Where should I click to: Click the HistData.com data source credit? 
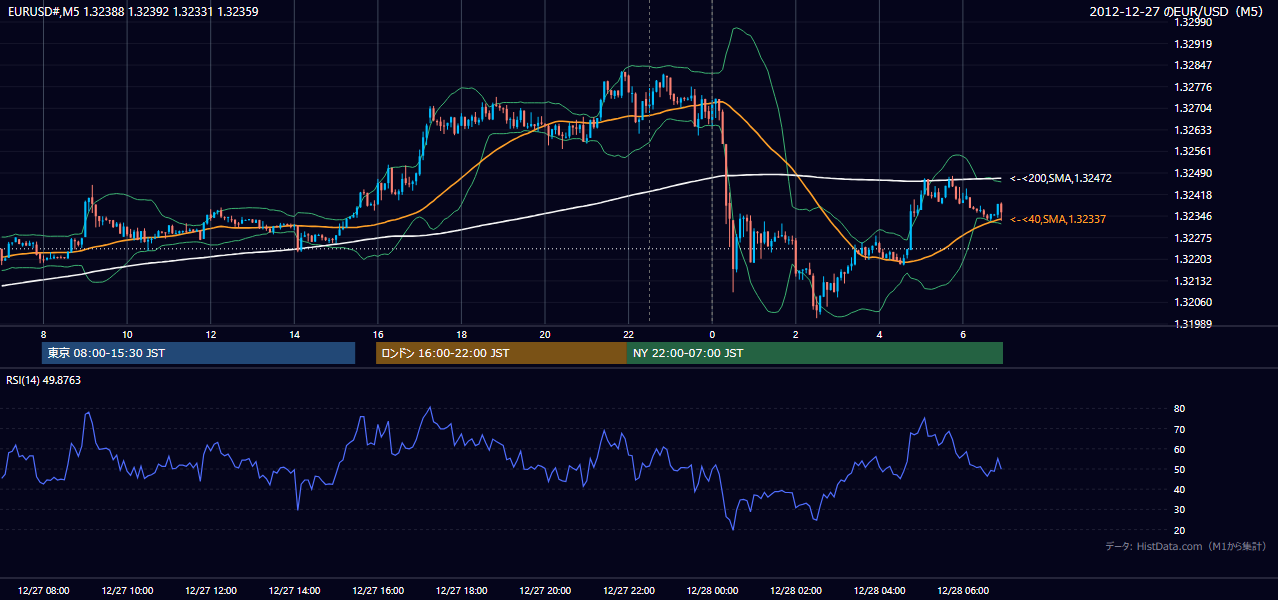(x=1186, y=546)
